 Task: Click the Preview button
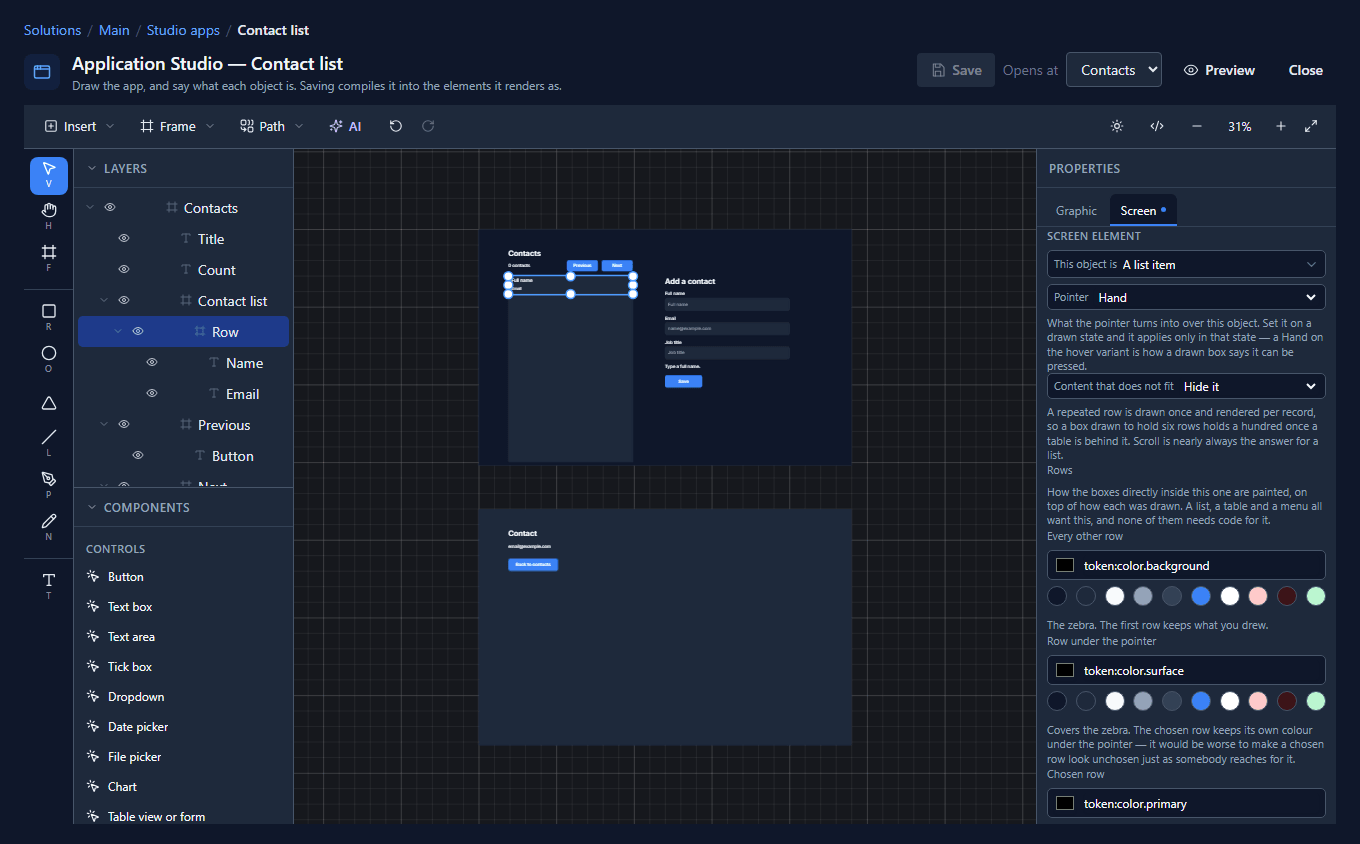(x=1219, y=70)
